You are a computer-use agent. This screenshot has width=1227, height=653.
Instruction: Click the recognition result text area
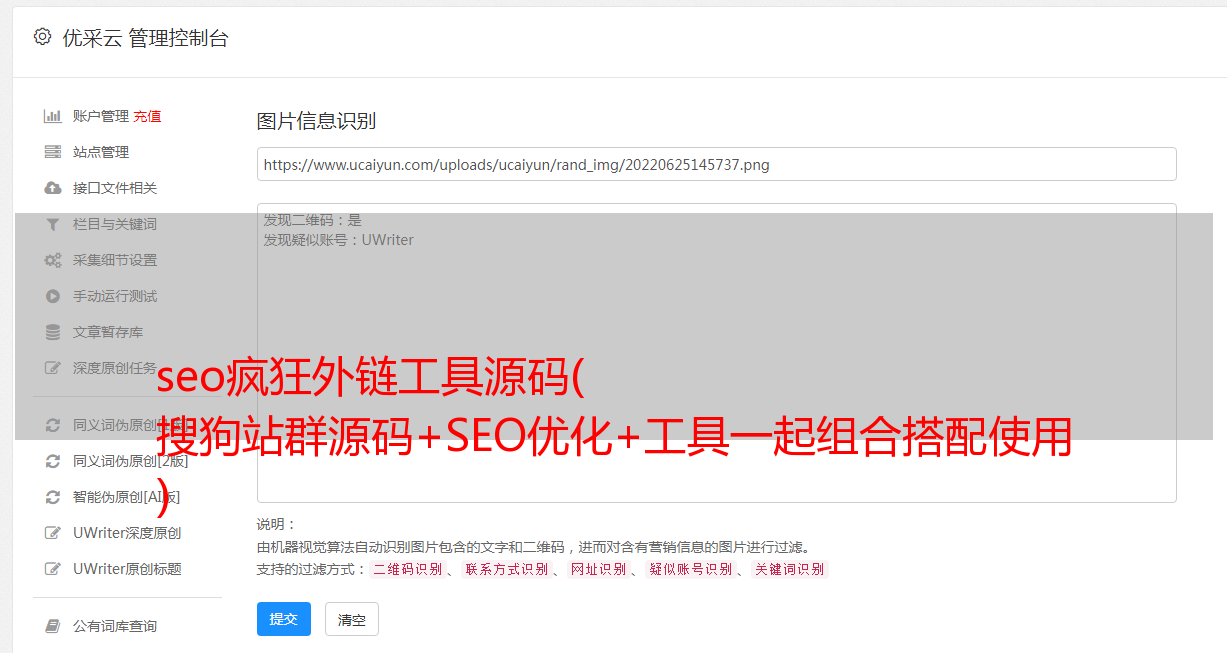(x=716, y=352)
